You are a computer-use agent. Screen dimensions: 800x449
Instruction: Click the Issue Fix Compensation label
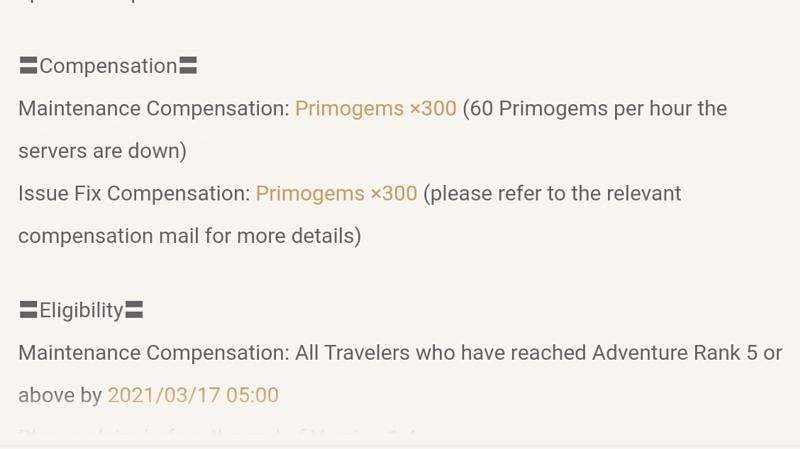[134, 194]
